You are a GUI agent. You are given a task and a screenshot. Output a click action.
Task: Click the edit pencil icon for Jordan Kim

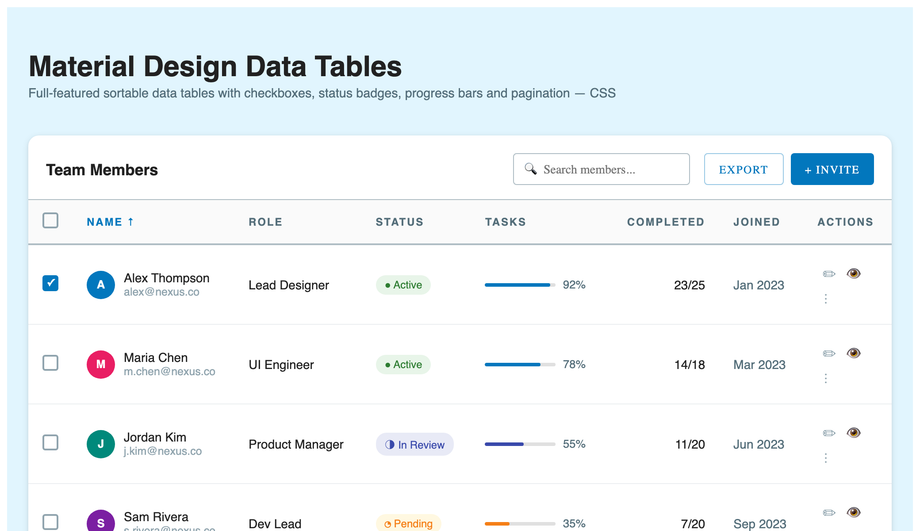coord(828,433)
